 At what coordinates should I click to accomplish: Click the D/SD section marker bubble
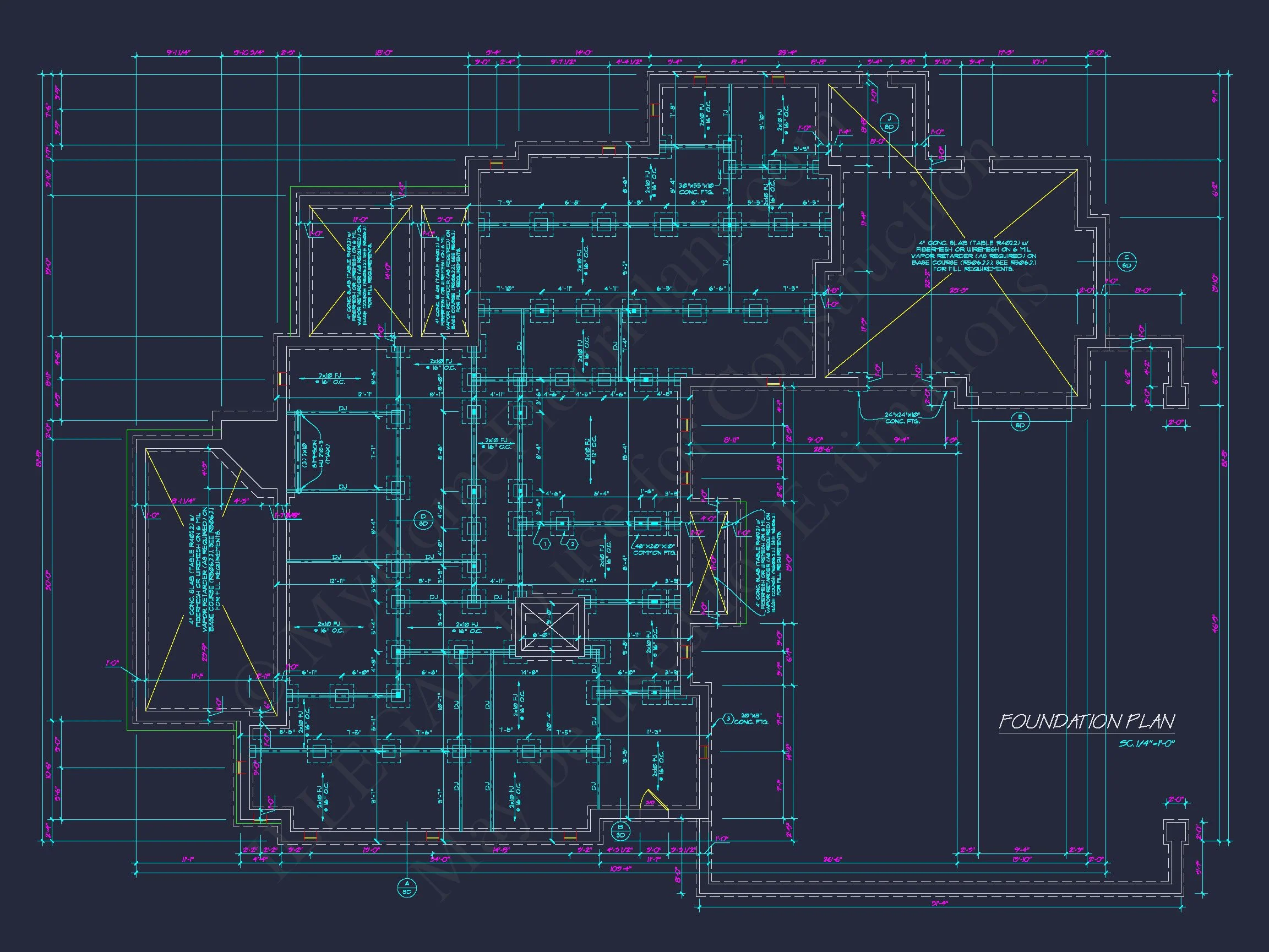[x=423, y=519]
